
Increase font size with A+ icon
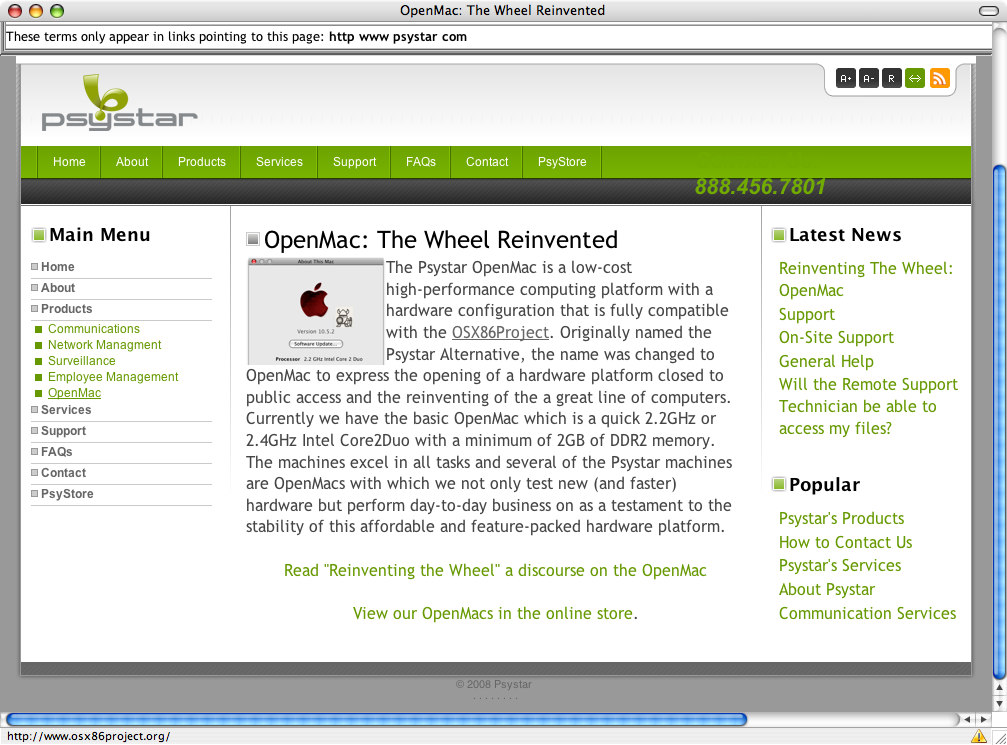click(x=845, y=78)
